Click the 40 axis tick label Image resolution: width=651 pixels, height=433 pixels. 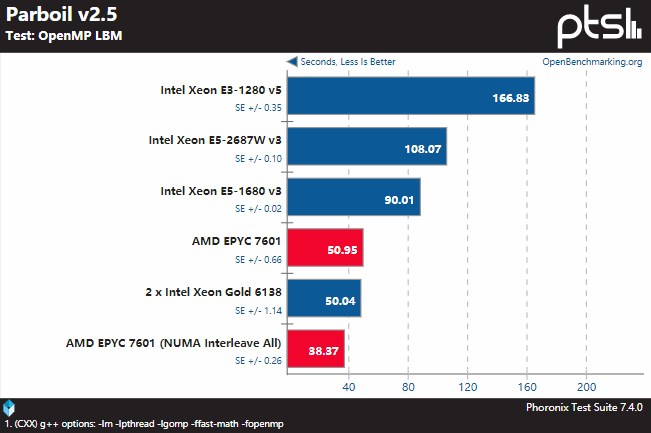point(349,387)
